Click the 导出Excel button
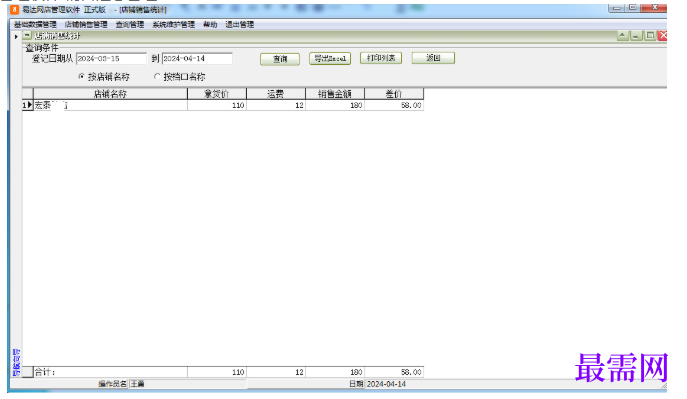 pos(330,58)
